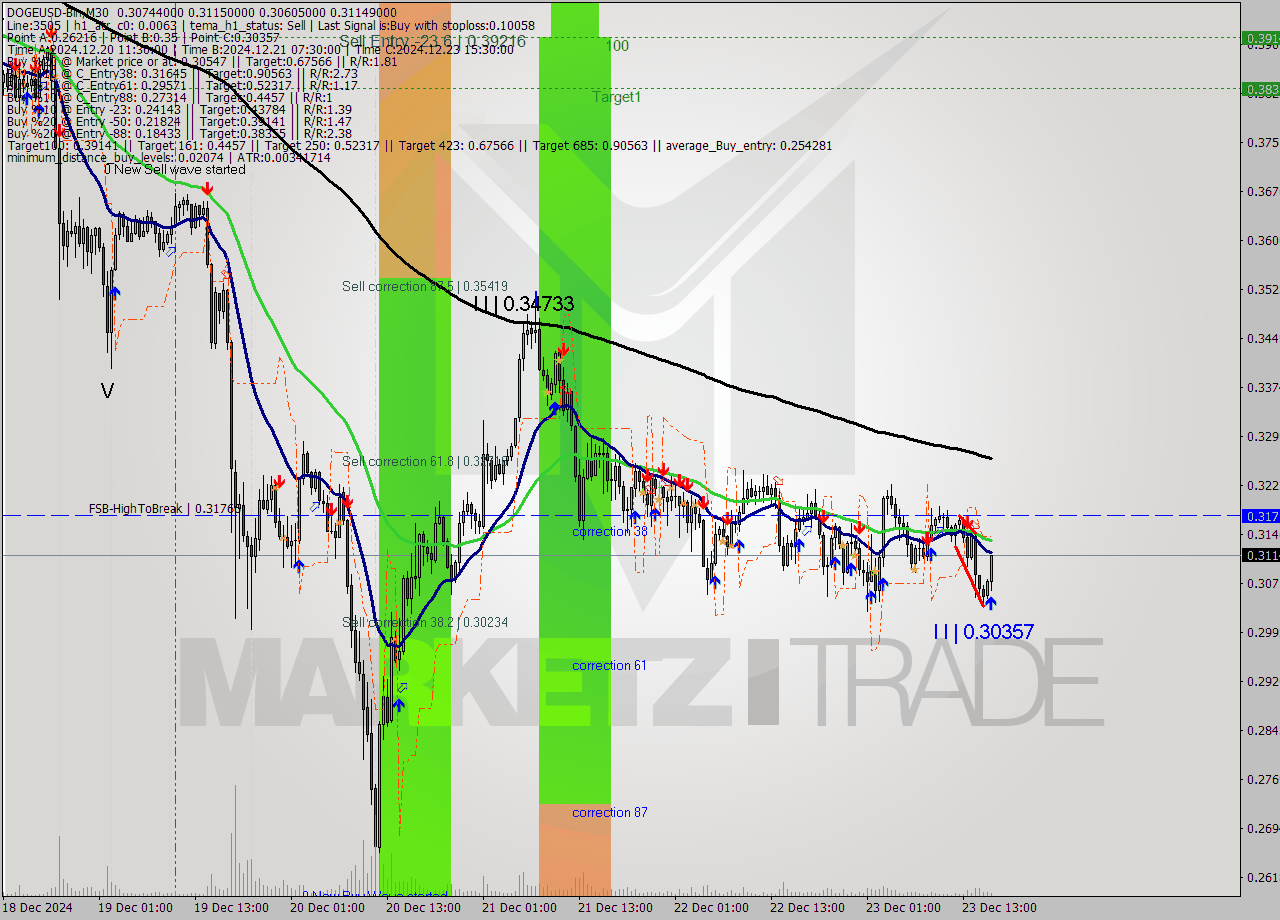Click the '21 Dec 01:00' time axis label
The image size is (1280, 920).
tap(519, 908)
